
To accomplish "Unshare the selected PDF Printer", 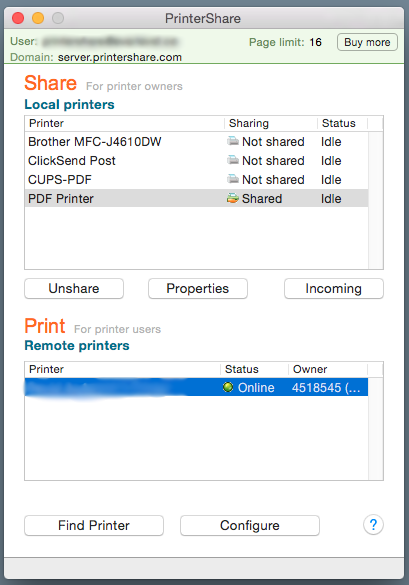I will pyautogui.click(x=74, y=288).
